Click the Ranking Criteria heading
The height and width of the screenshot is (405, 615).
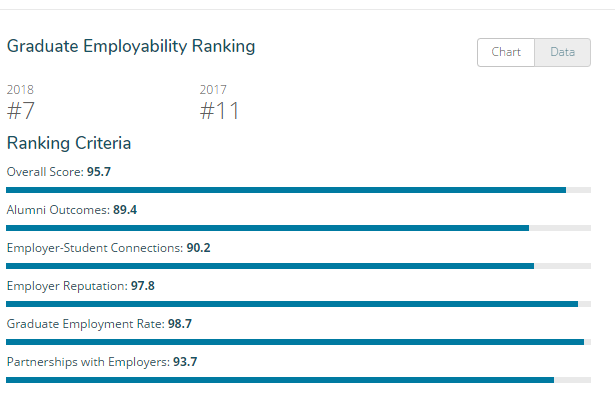pos(69,143)
